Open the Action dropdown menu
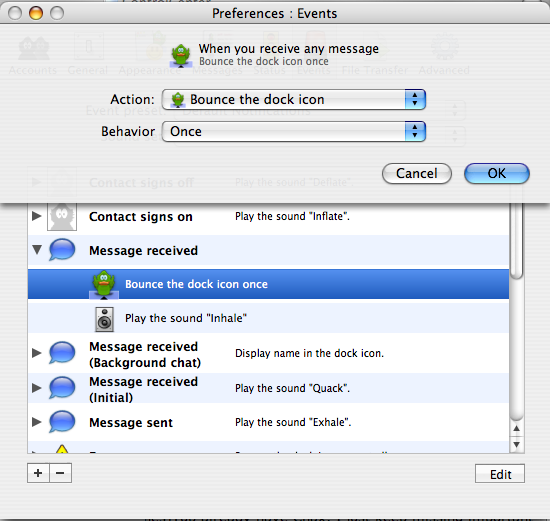 [x=294, y=100]
